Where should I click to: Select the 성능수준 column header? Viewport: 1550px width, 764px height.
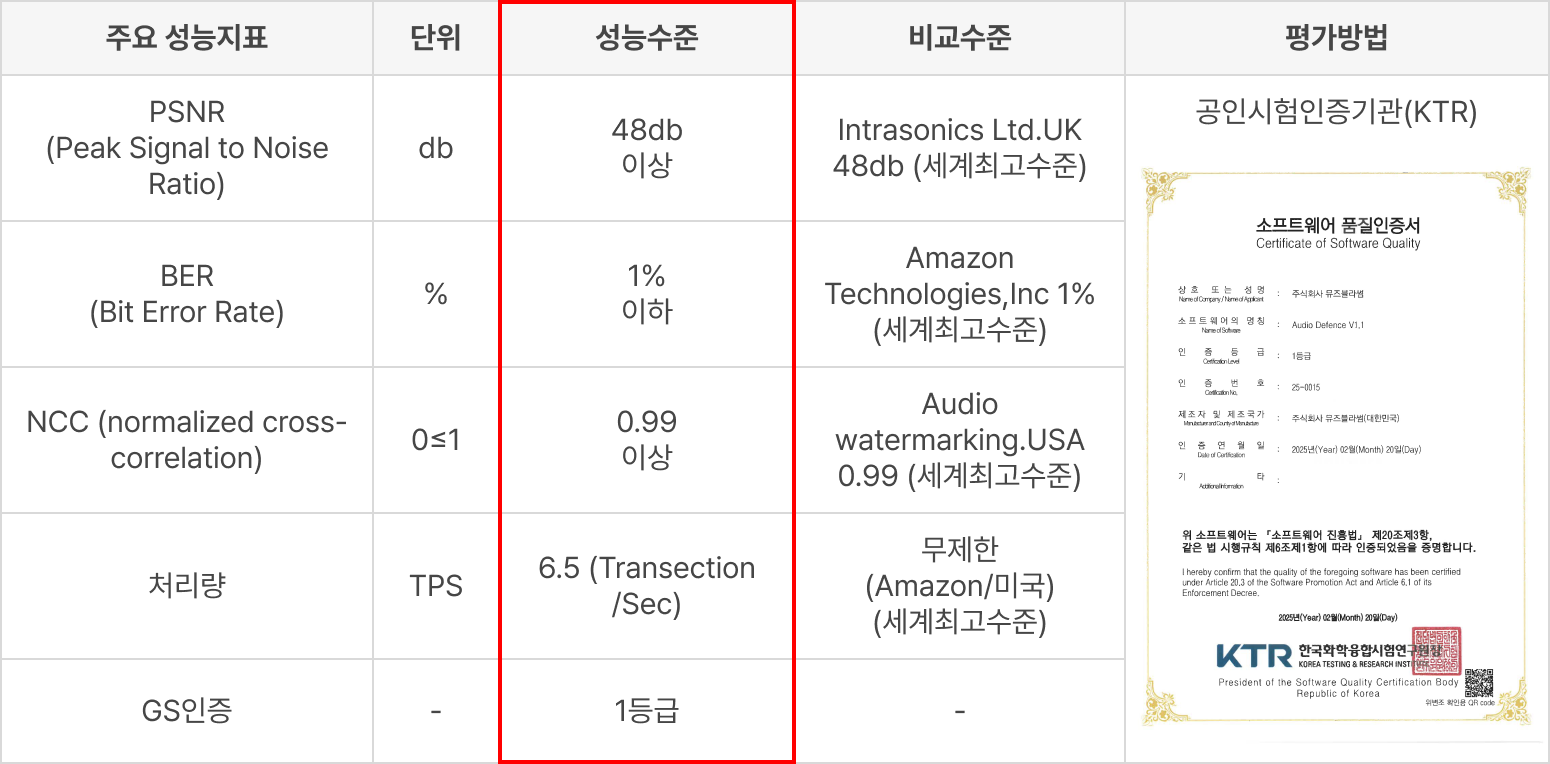click(x=647, y=38)
